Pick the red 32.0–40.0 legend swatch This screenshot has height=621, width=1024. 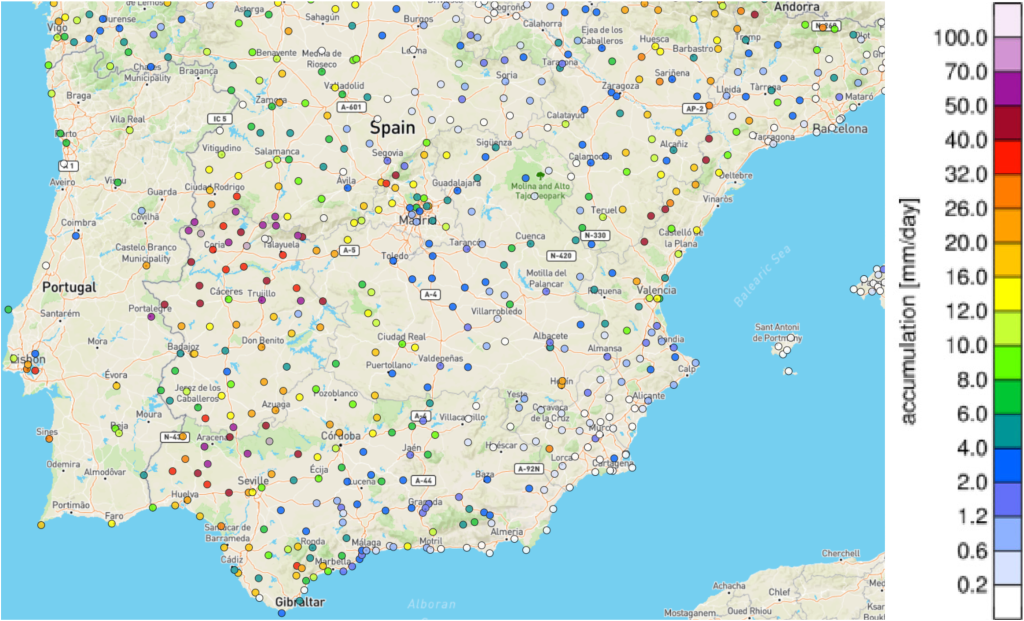[x=1006, y=157]
